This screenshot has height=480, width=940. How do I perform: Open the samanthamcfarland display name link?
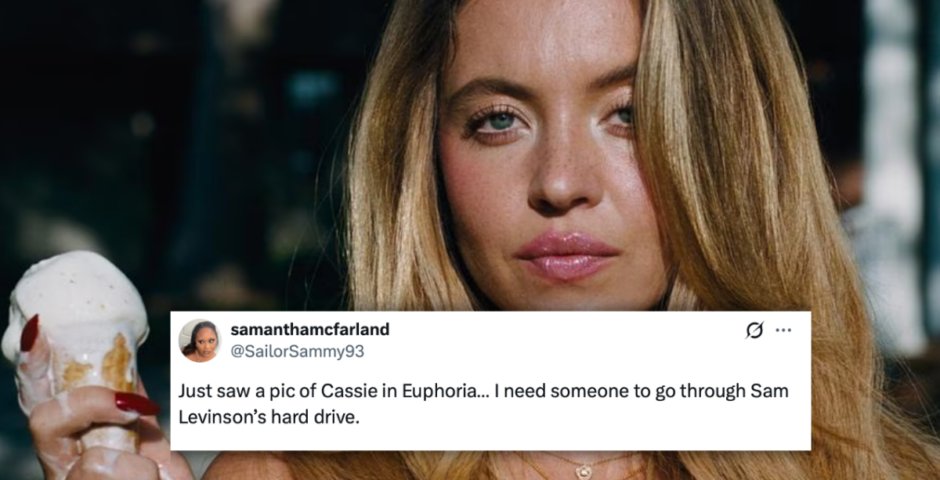click(310, 329)
